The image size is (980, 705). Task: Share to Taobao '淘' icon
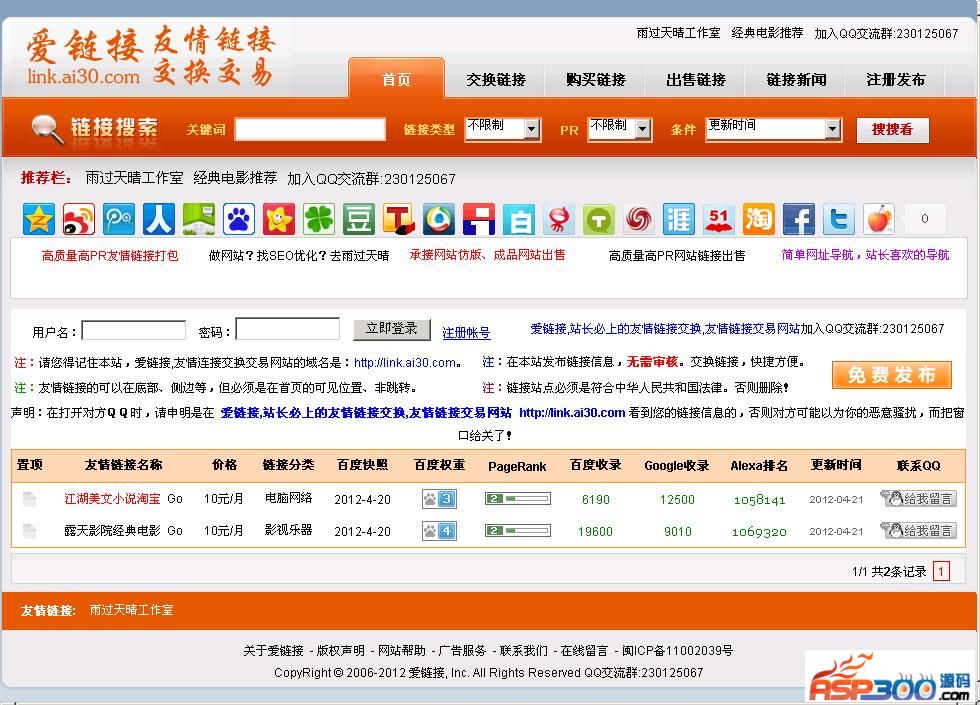pos(759,219)
